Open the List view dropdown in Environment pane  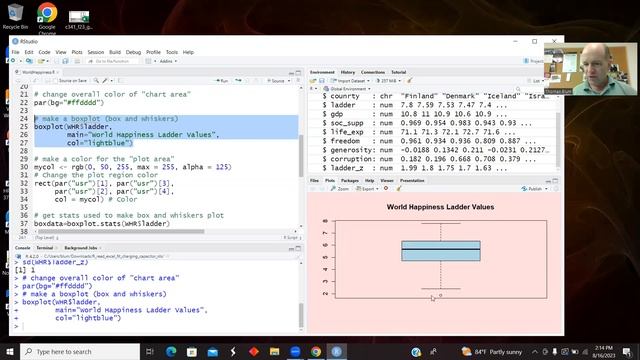tap(538, 81)
